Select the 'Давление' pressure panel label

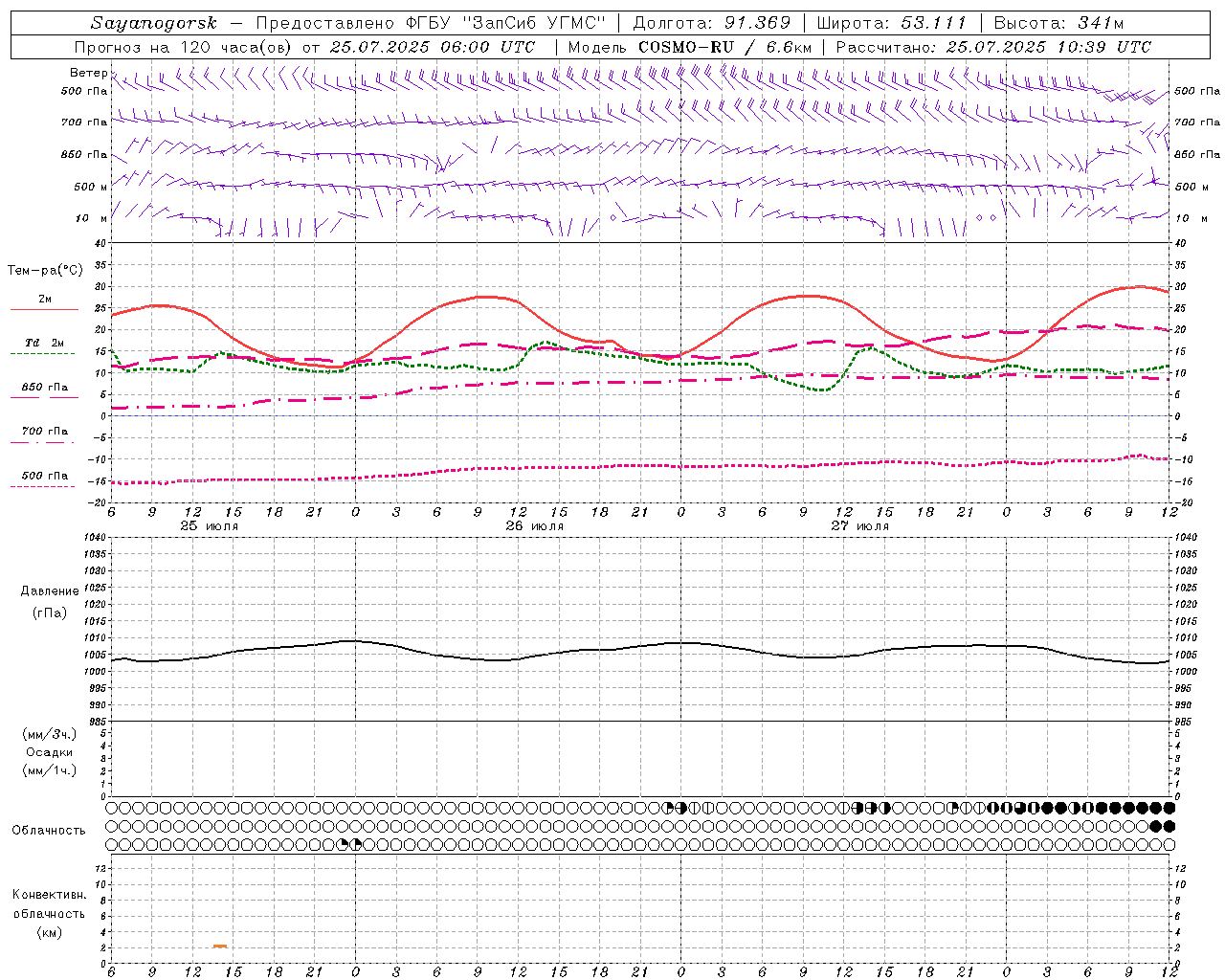coord(50,591)
